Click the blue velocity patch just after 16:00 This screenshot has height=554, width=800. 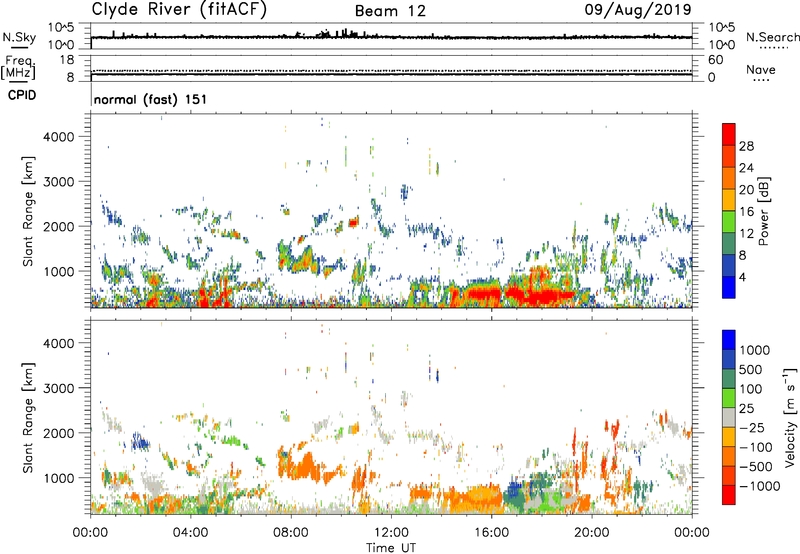(x=514, y=492)
